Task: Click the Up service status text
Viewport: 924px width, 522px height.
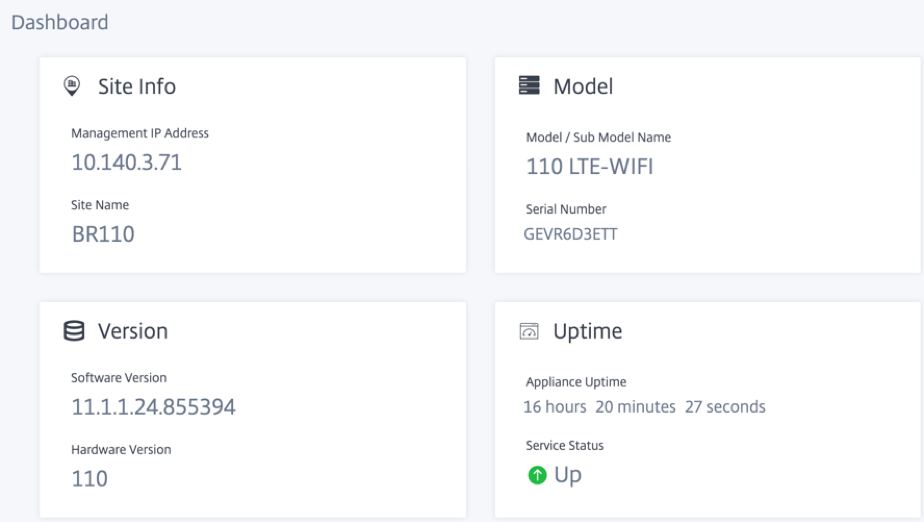Action: point(568,475)
